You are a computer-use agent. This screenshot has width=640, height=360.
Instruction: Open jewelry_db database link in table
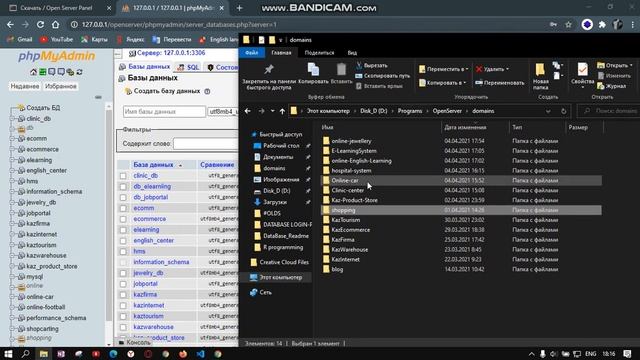click(x=148, y=273)
